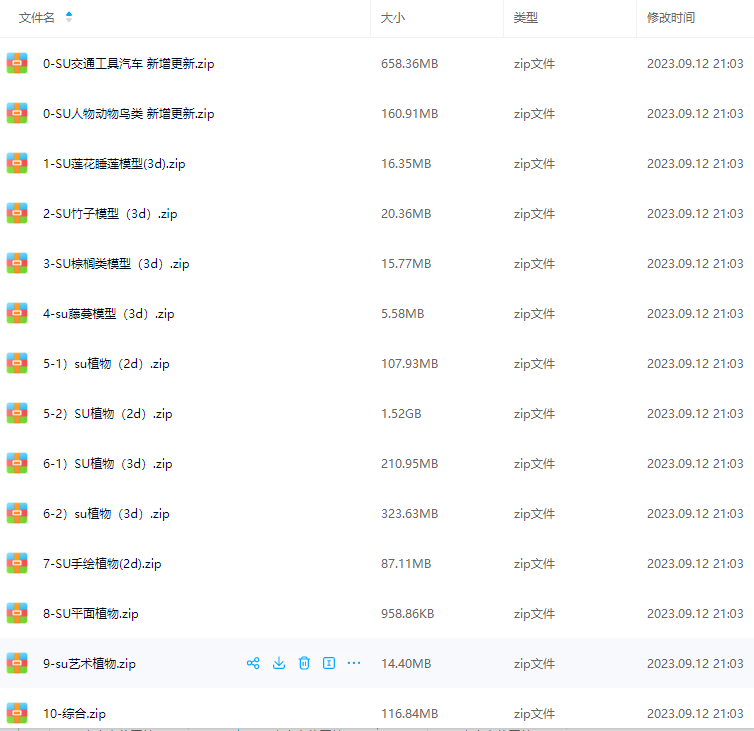Open the 5-2）SU植物（2d）.zip entry
754x731 pixels.
click(108, 414)
